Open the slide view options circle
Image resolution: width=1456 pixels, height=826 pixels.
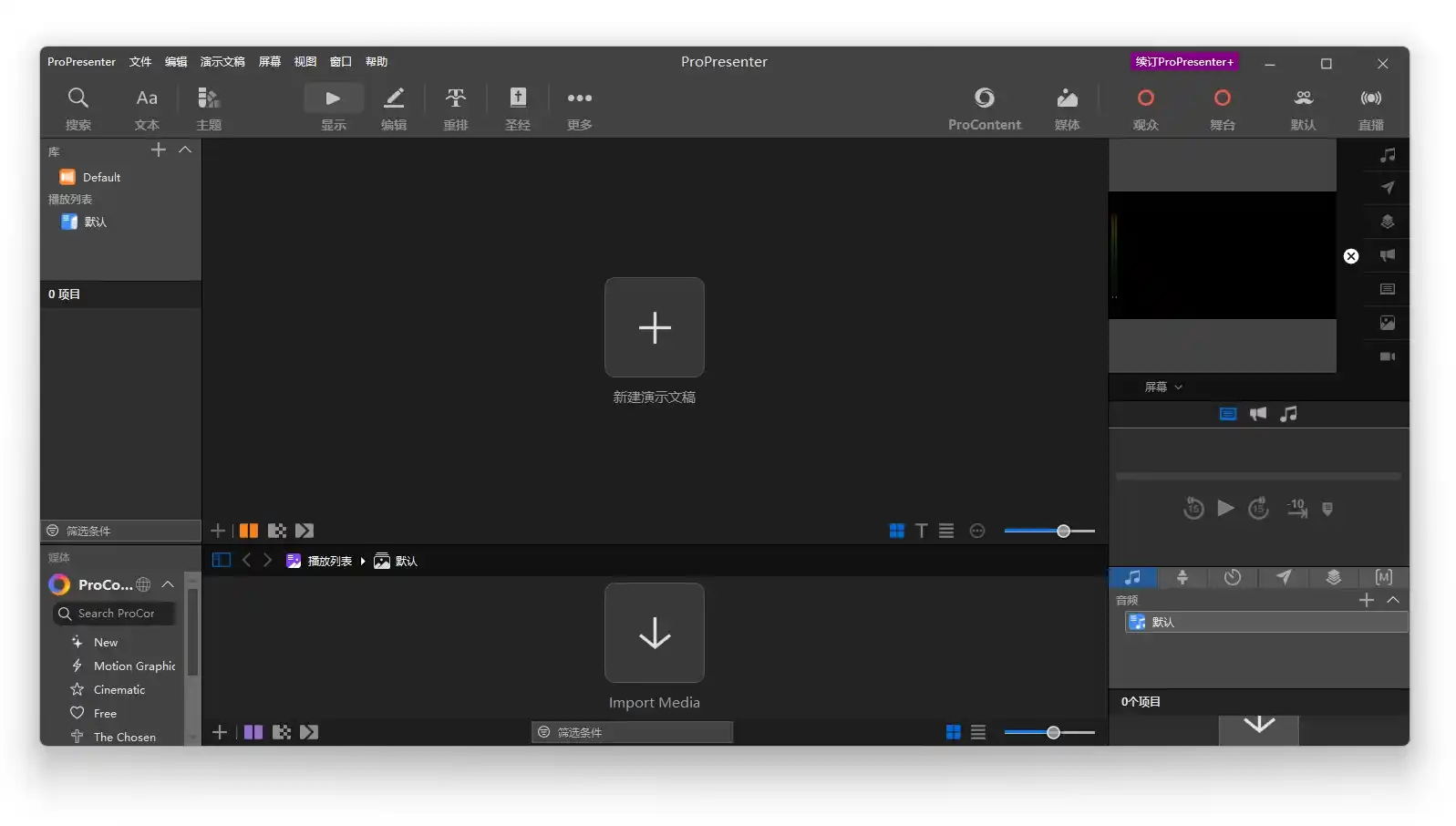(x=977, y=531)
